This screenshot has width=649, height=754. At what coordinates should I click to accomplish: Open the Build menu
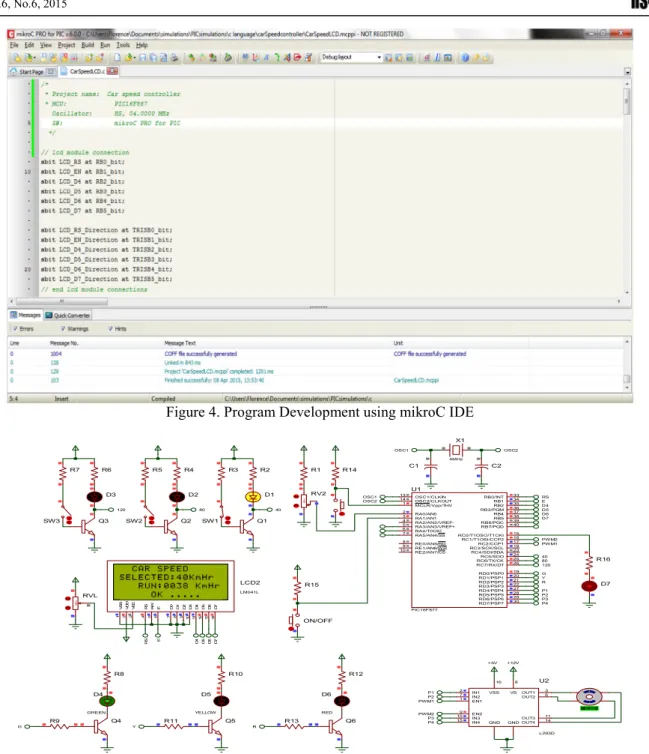[87, 45]
